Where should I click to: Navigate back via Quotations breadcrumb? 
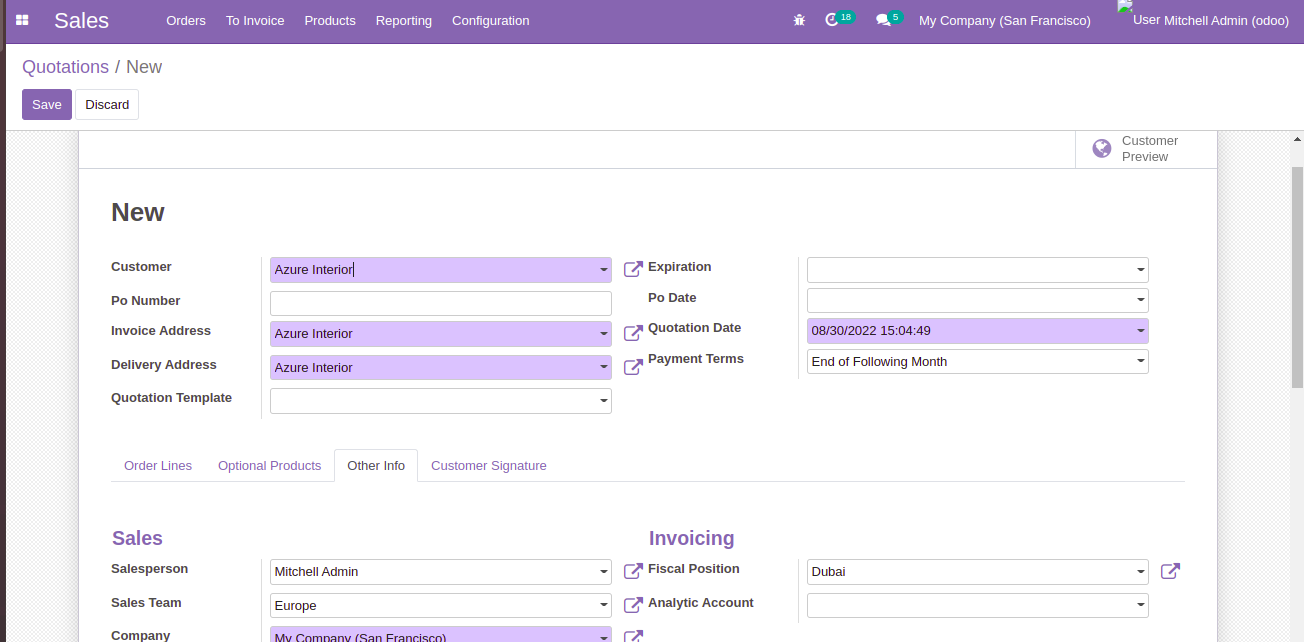pyautogui.click(x=65, y=66)
